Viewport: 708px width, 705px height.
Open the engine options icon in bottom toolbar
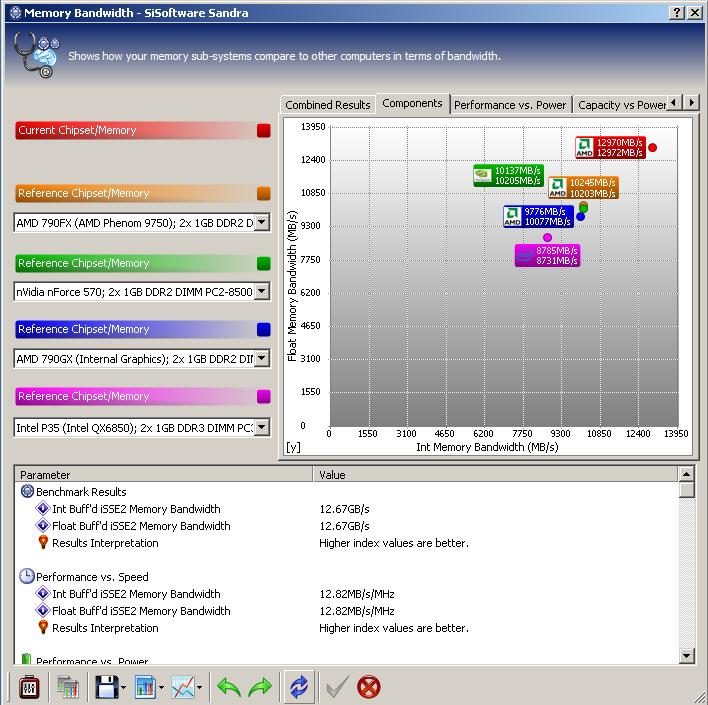[29, 687]
